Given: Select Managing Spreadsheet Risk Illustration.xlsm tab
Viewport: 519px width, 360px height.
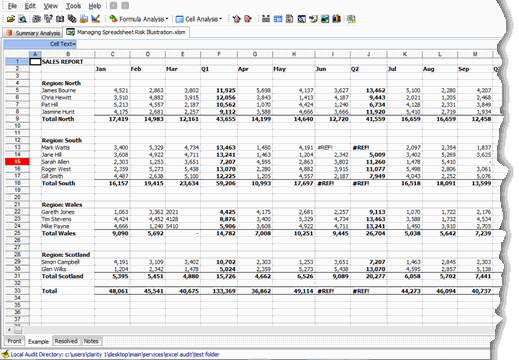Looking at the screenshot, I should pyautogui.click(x=126, y=32).
